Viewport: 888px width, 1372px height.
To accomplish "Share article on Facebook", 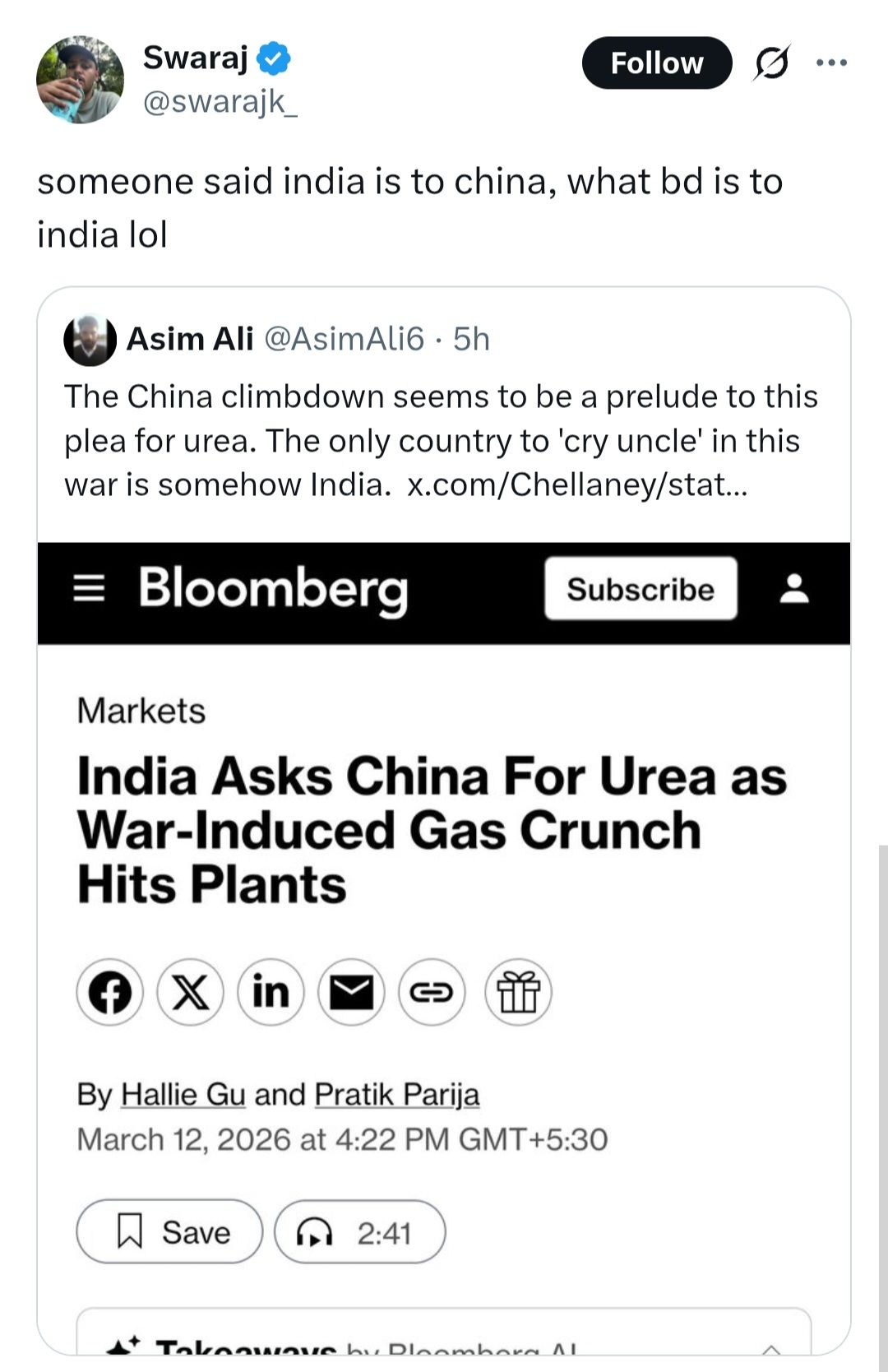I will [x=110, y=992].
